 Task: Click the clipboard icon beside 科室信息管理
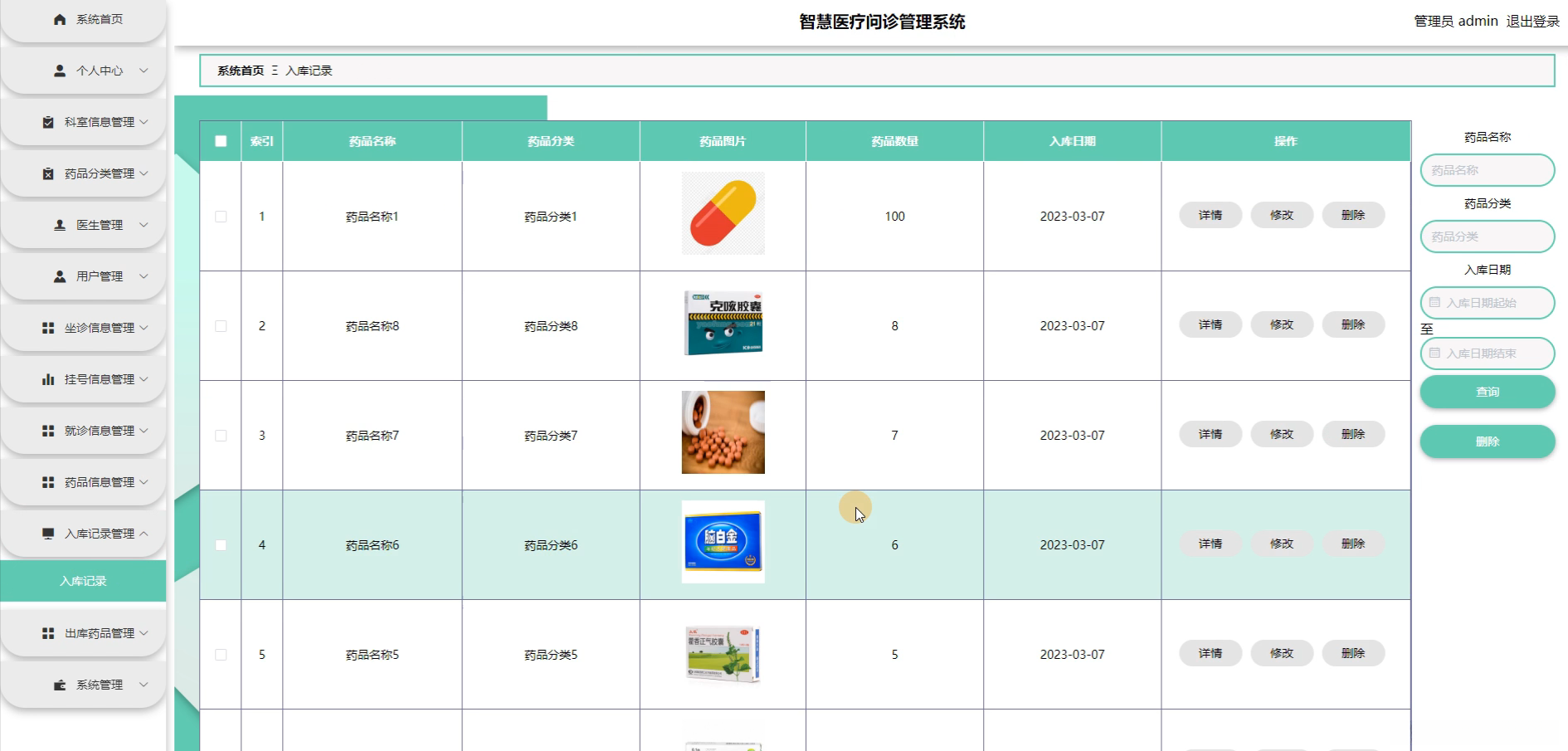[48, 122]
